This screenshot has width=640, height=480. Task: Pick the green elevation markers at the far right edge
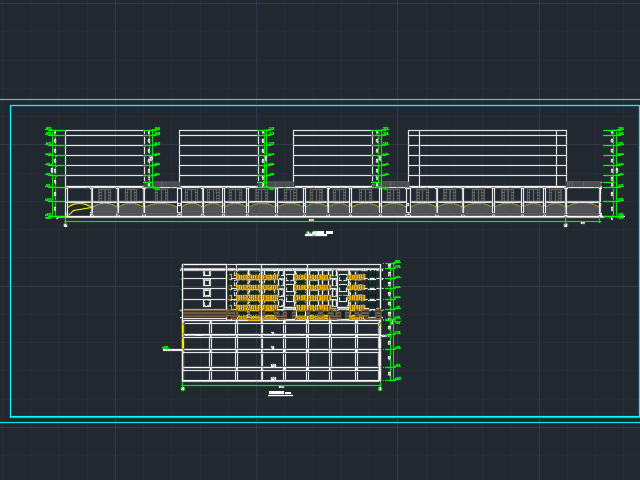point(613,173)
